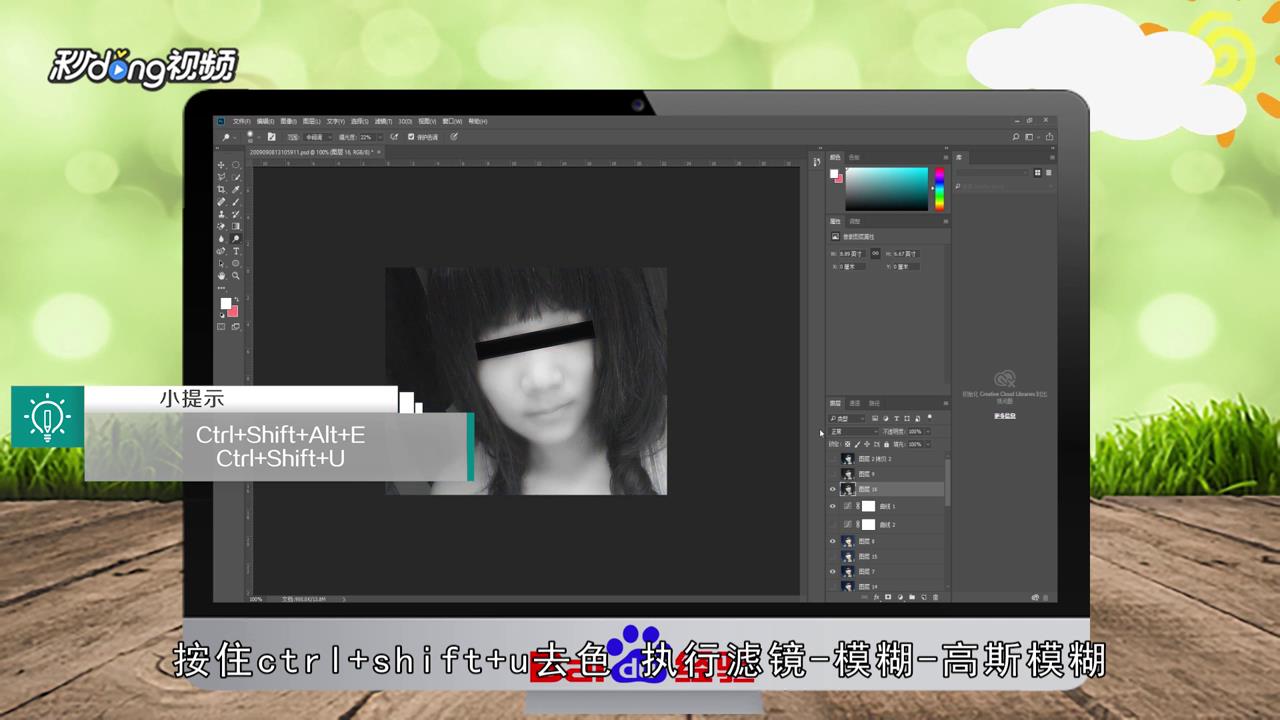Pick a color in the Color panel field
The image size is (1280, 720).
pos(887,189)
